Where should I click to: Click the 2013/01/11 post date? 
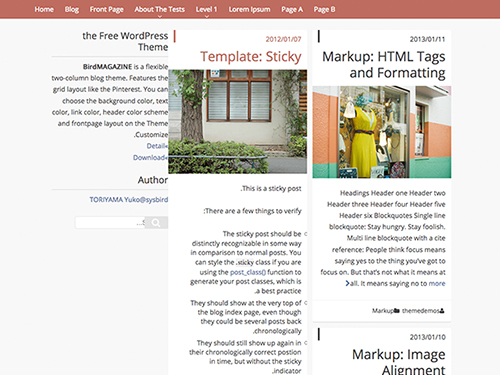tap(428, 39)
